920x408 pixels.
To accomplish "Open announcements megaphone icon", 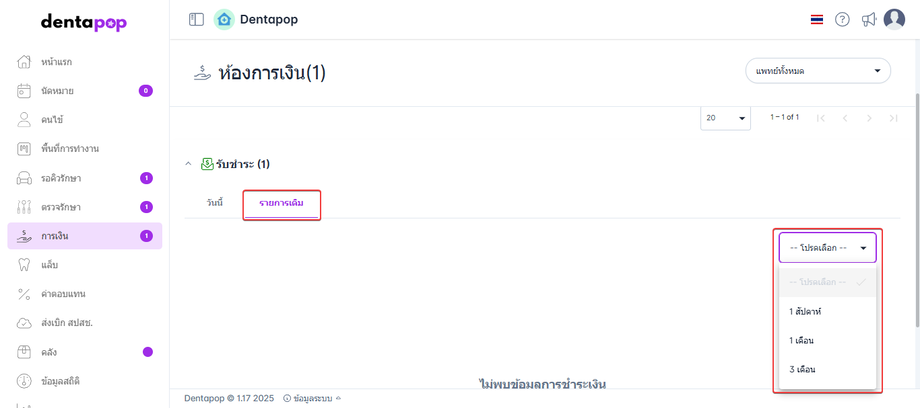I will 869,19.
